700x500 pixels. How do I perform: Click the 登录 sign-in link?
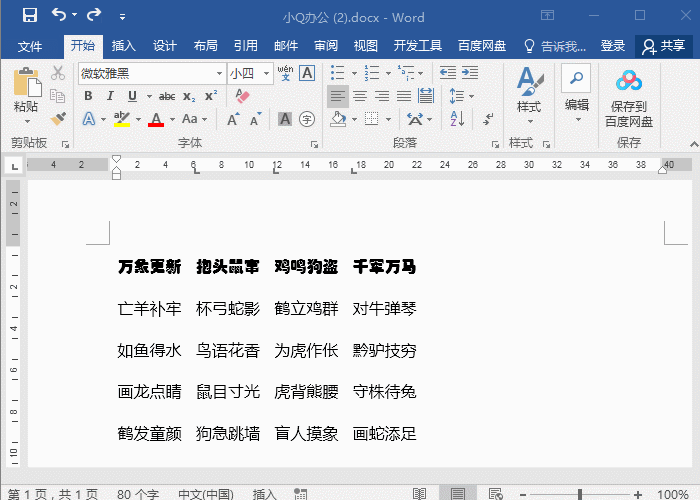(613, 46)
